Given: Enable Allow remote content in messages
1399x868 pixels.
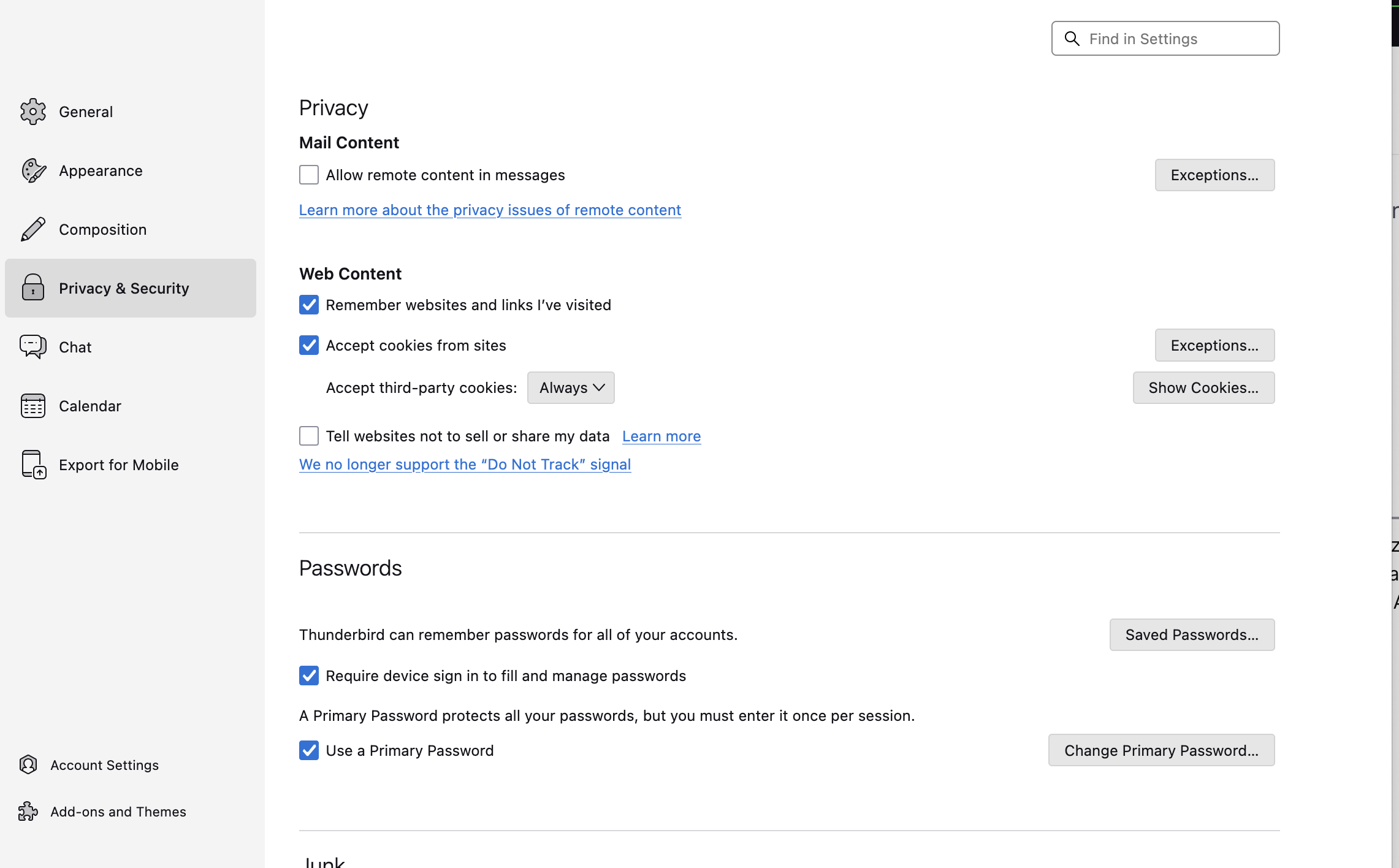Looking at the screenshot, I should (x=309, y=175).
